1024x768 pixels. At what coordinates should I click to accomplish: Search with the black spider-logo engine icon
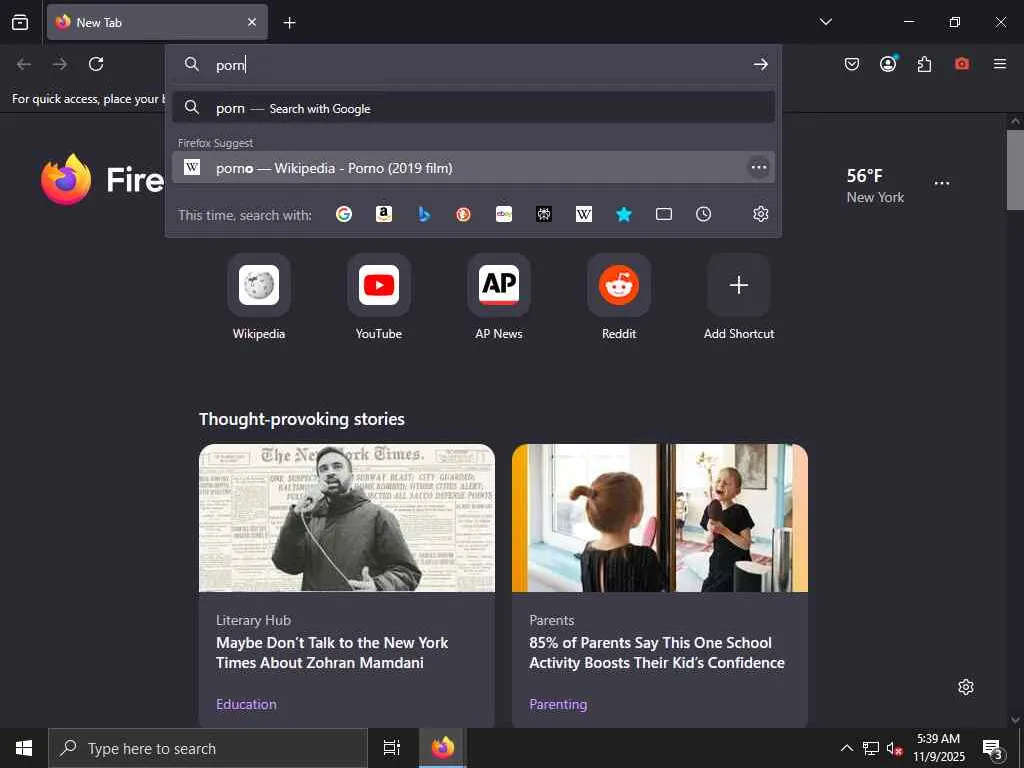click(544, 214)
